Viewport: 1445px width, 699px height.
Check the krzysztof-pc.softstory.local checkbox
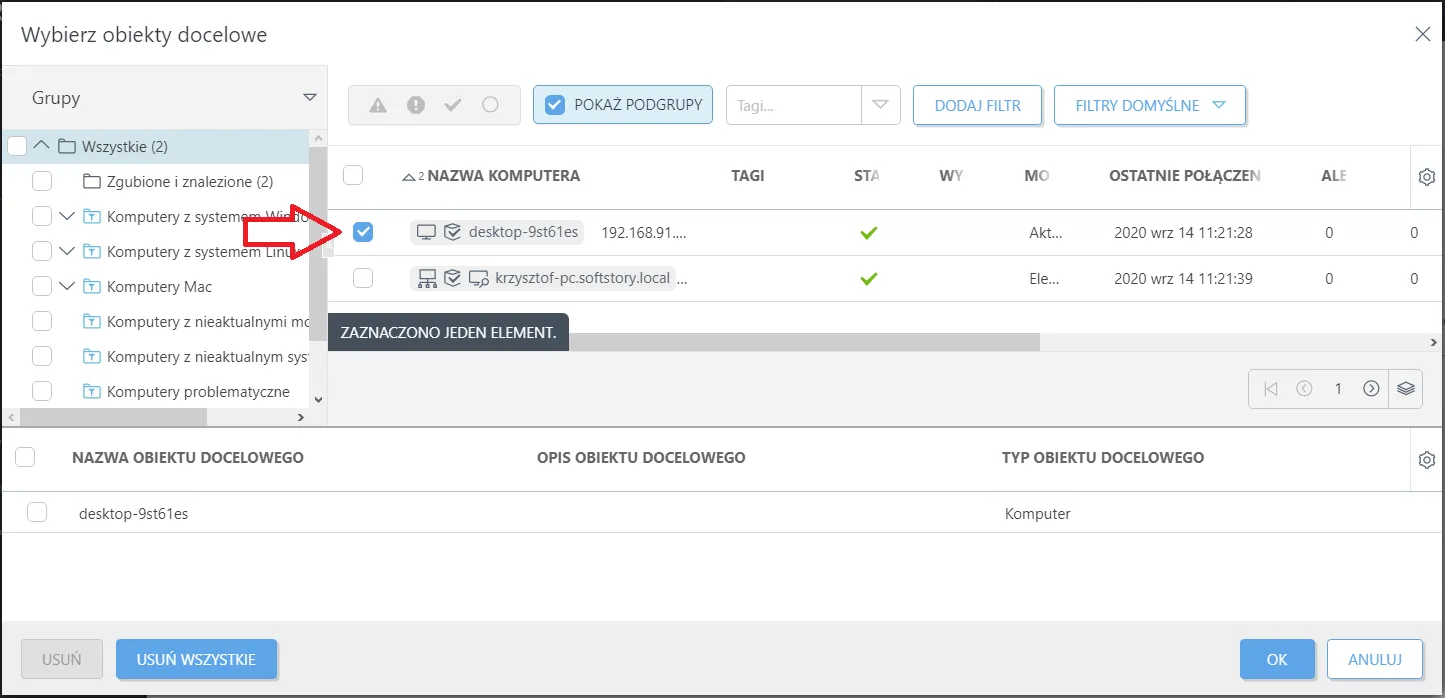coord(363,278)
